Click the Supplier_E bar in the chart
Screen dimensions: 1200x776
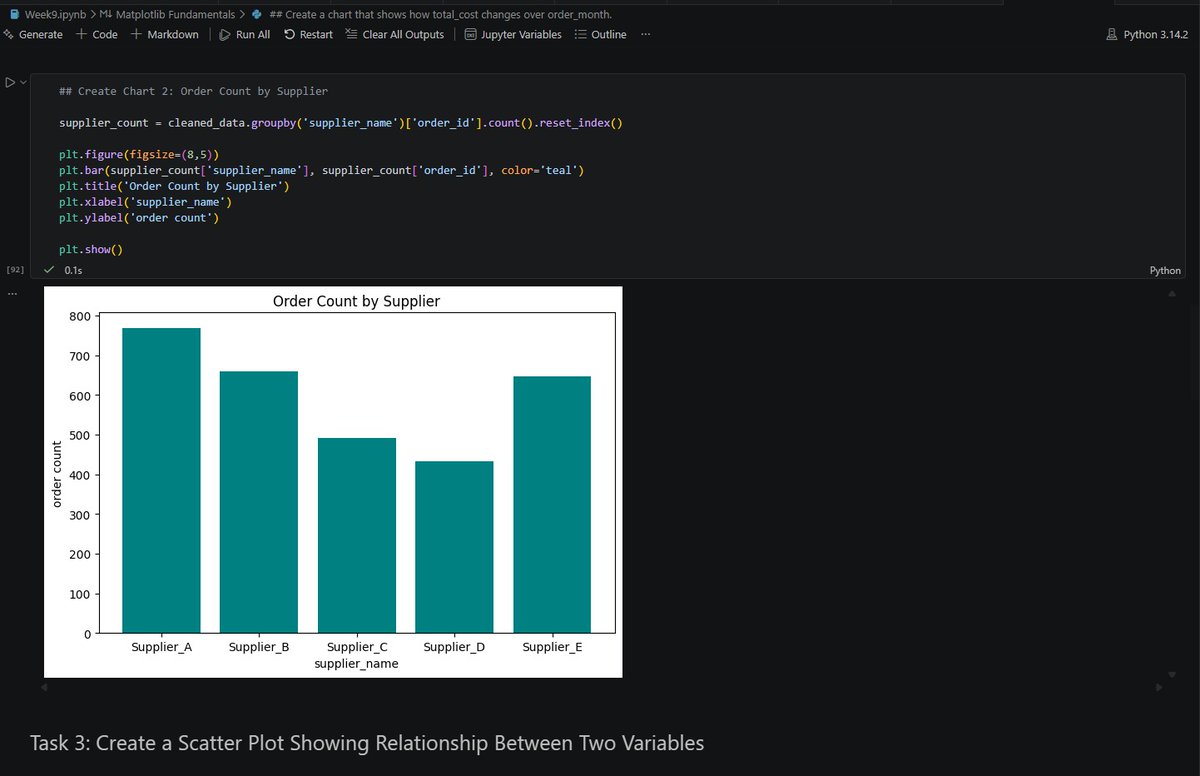coord(551,504)
